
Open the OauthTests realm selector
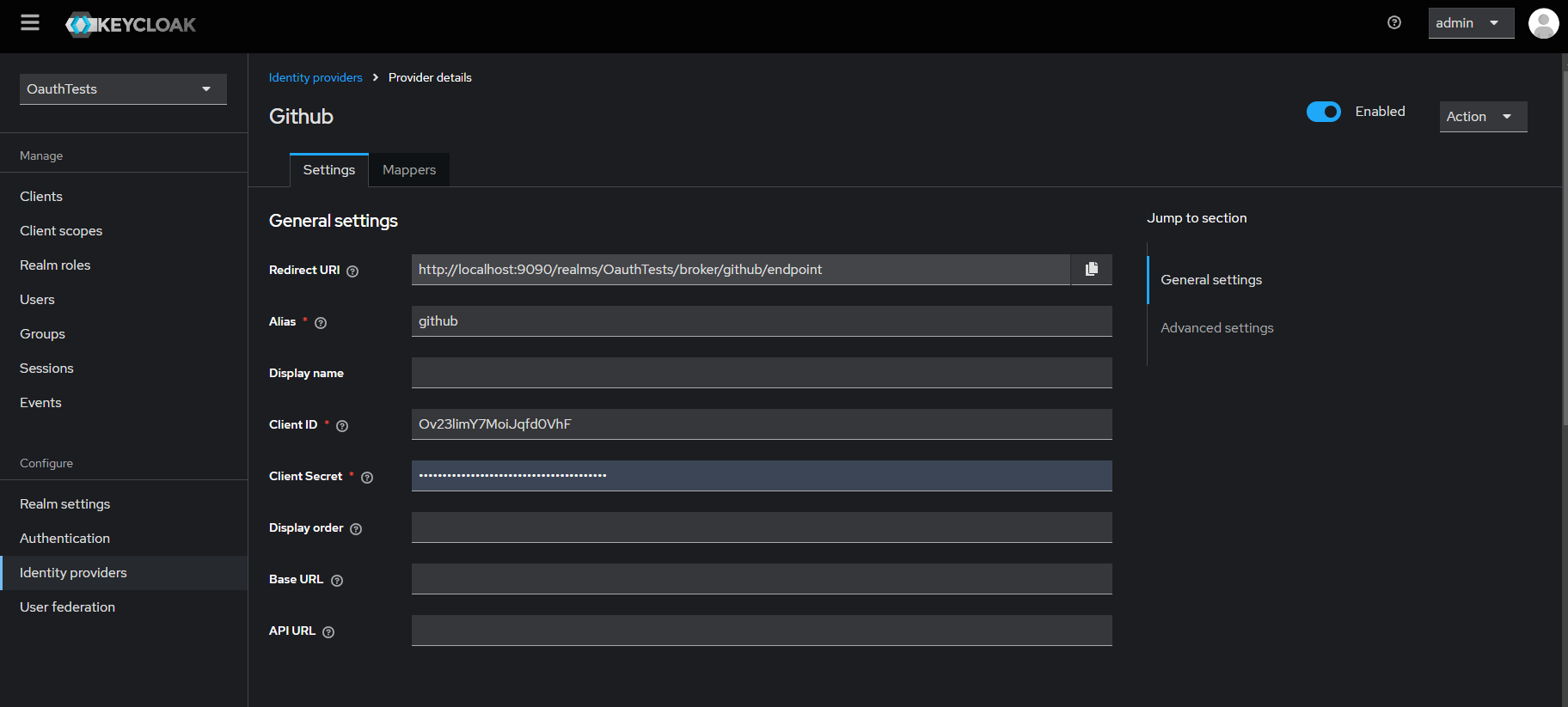point(123,89)
